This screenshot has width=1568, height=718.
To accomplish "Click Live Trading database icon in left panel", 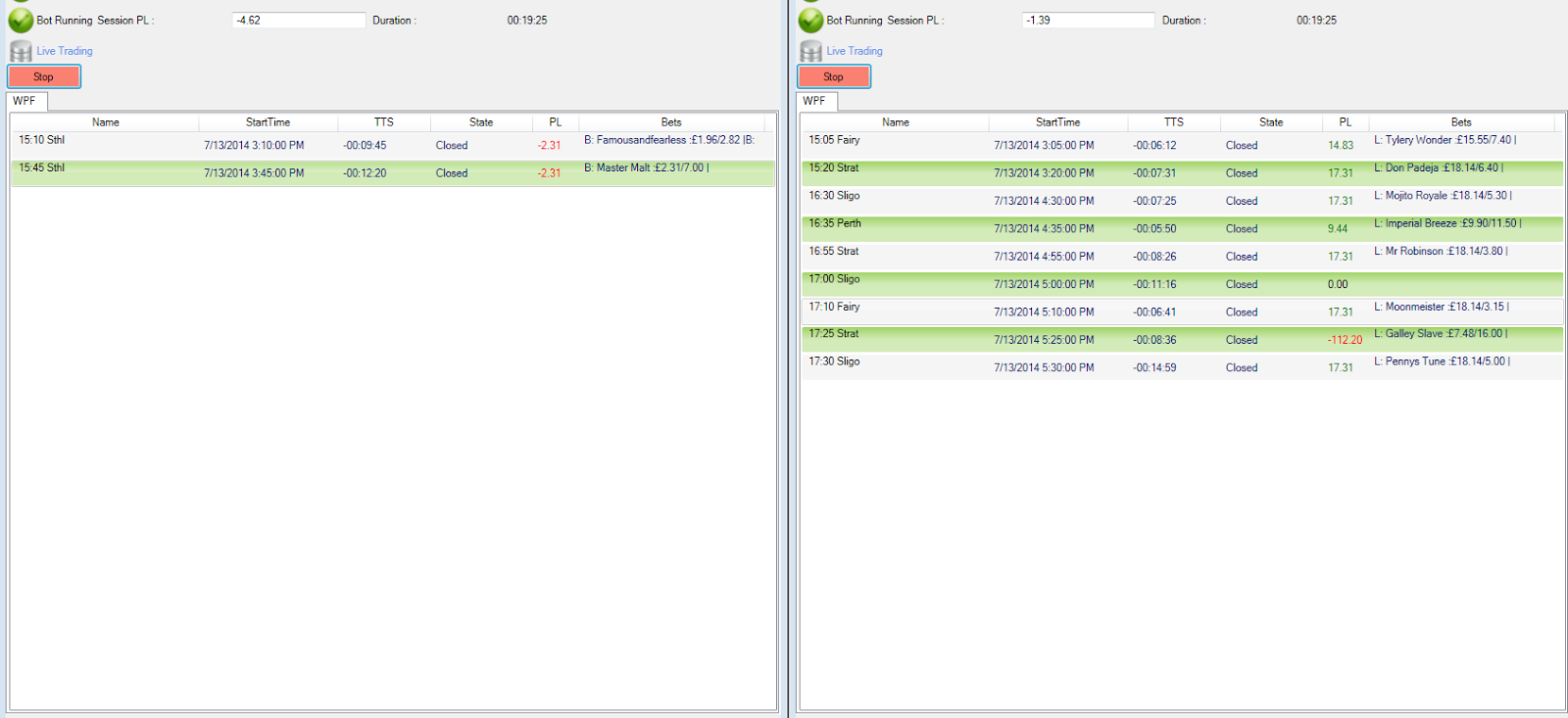I will [21, 51].
